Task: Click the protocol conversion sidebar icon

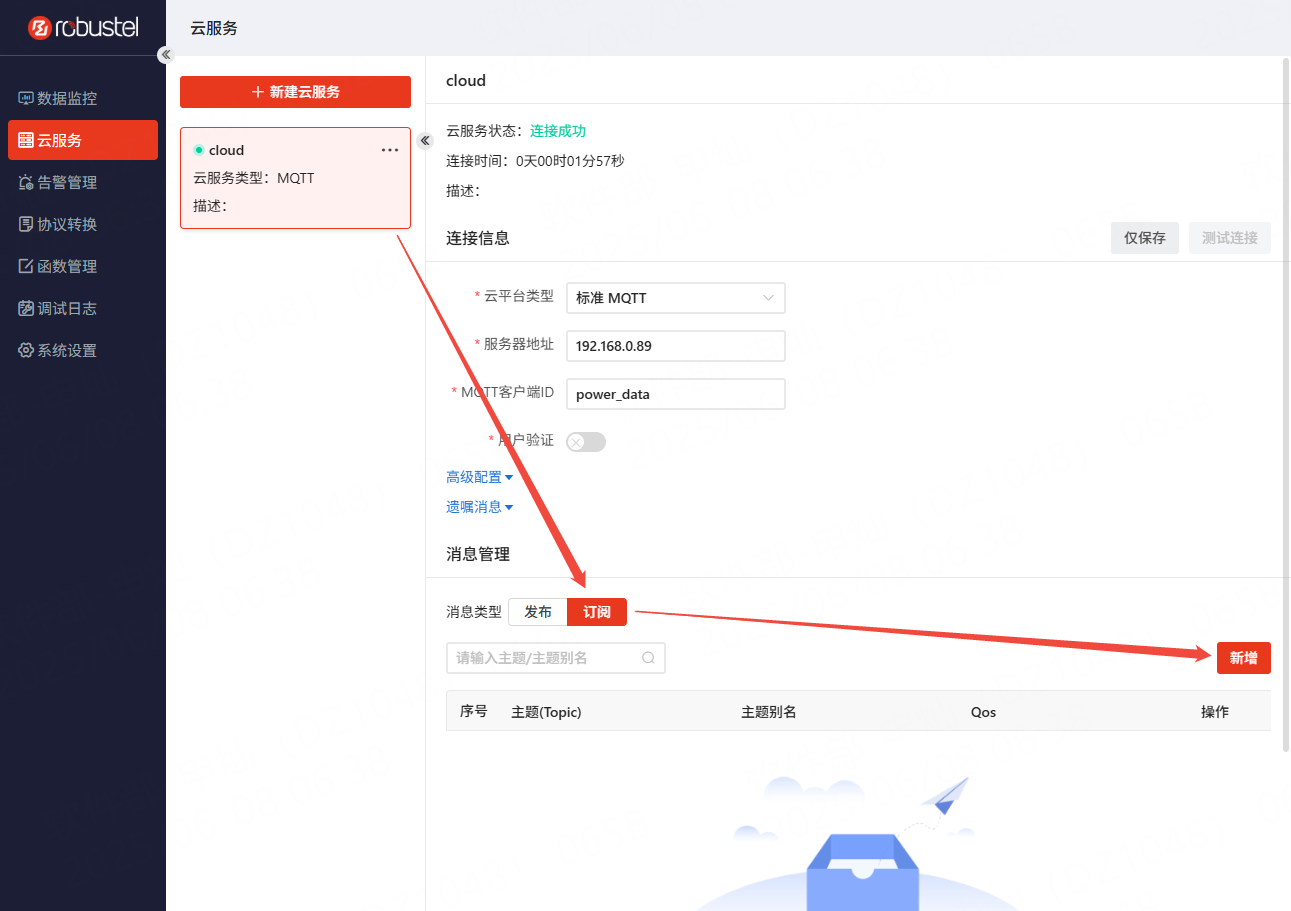Action: click(26, 224)
